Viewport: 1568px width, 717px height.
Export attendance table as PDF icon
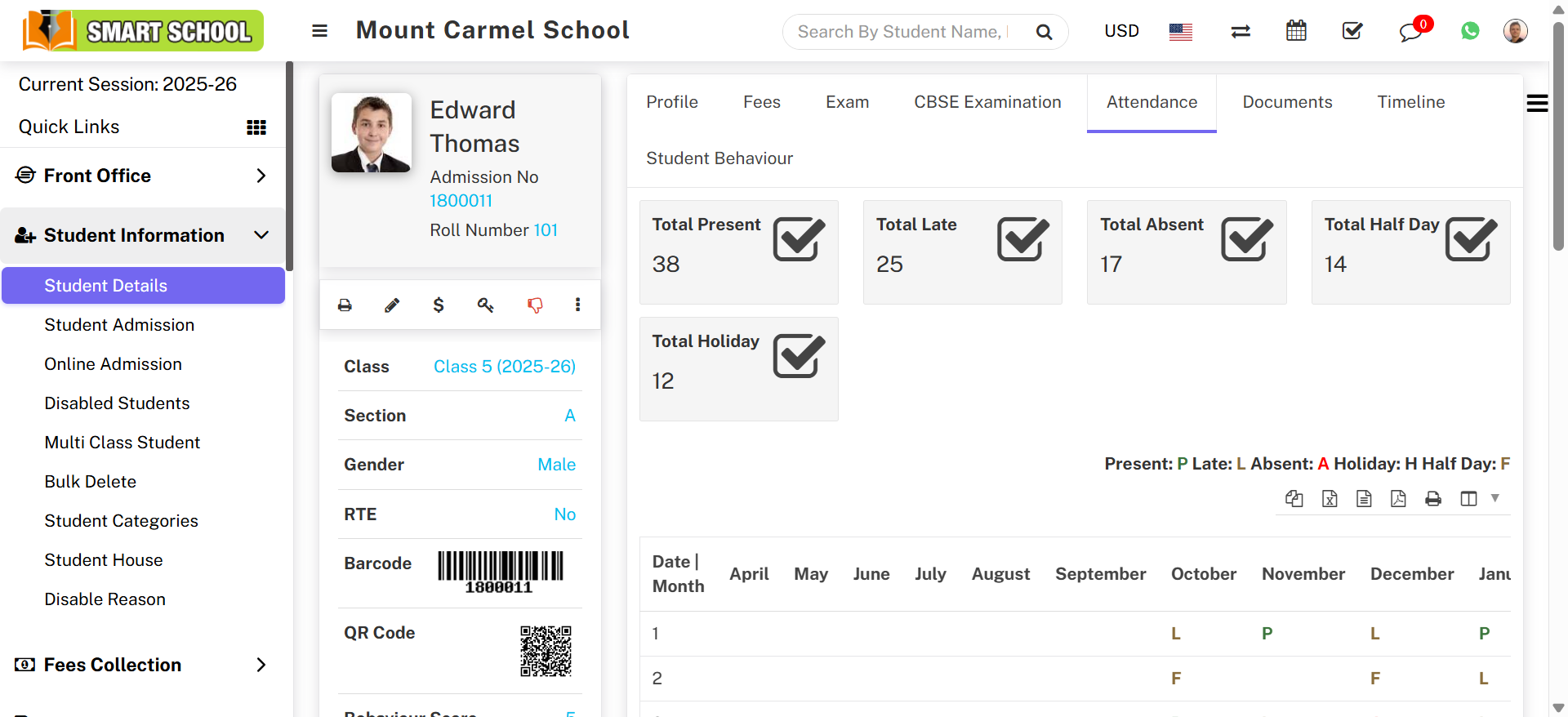(x=1398, y=499)
